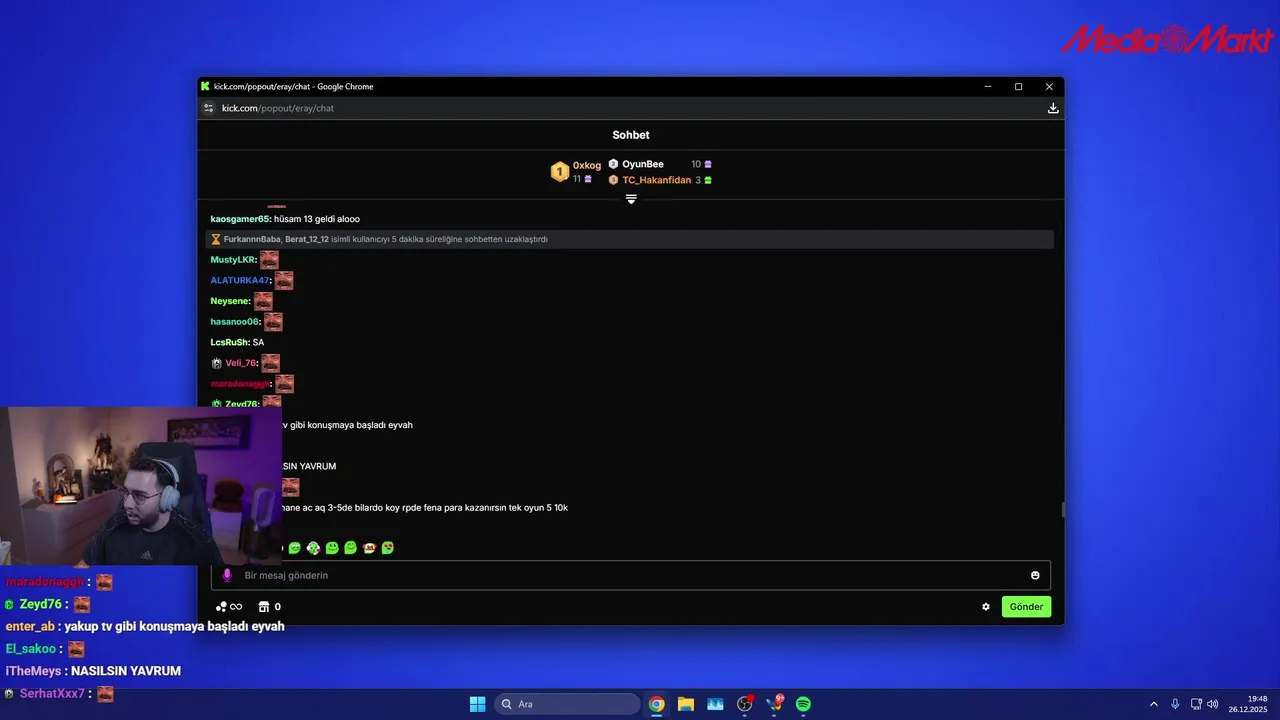
Task: Click the taskbar search box 'Ara'
Action: (x=567, y=704)
